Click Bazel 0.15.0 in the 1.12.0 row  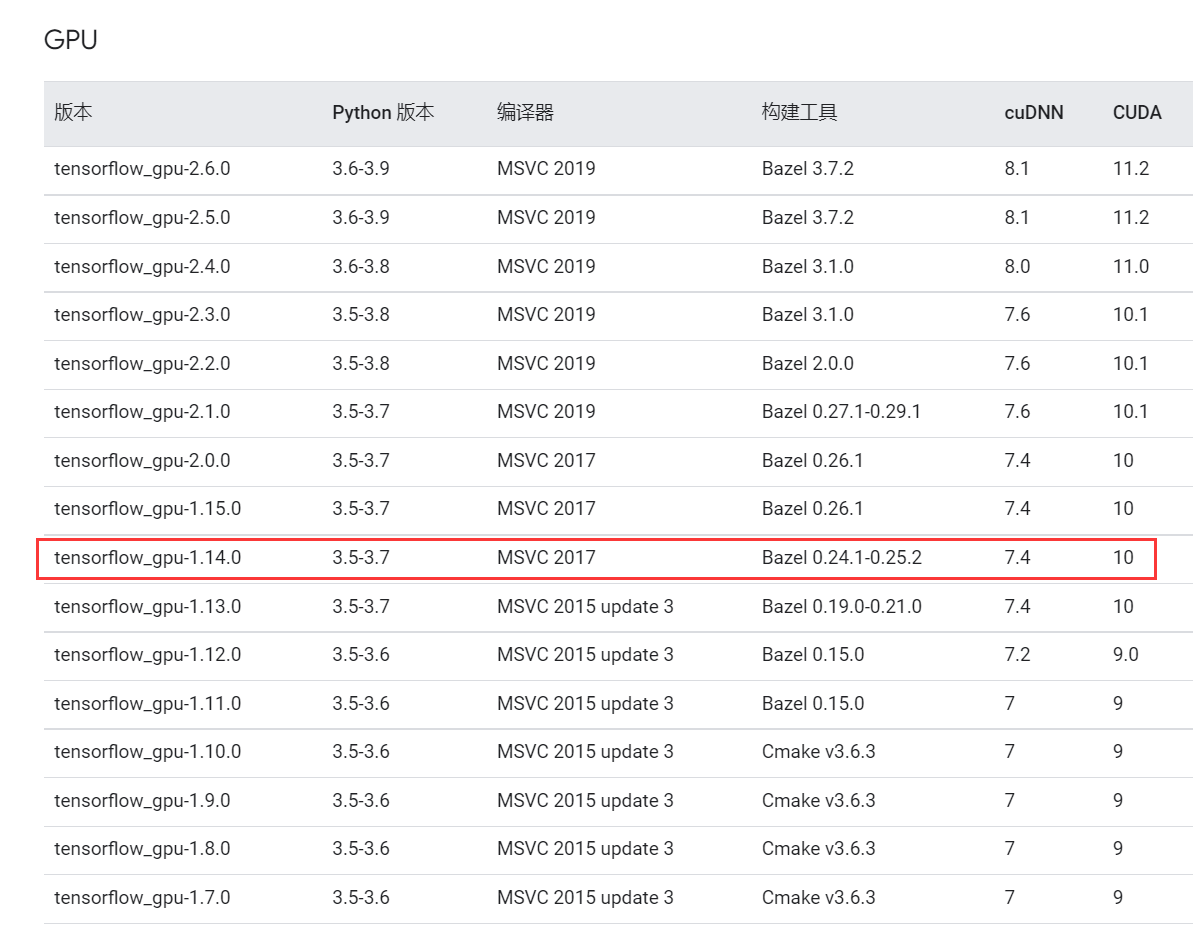pos(813,655)
